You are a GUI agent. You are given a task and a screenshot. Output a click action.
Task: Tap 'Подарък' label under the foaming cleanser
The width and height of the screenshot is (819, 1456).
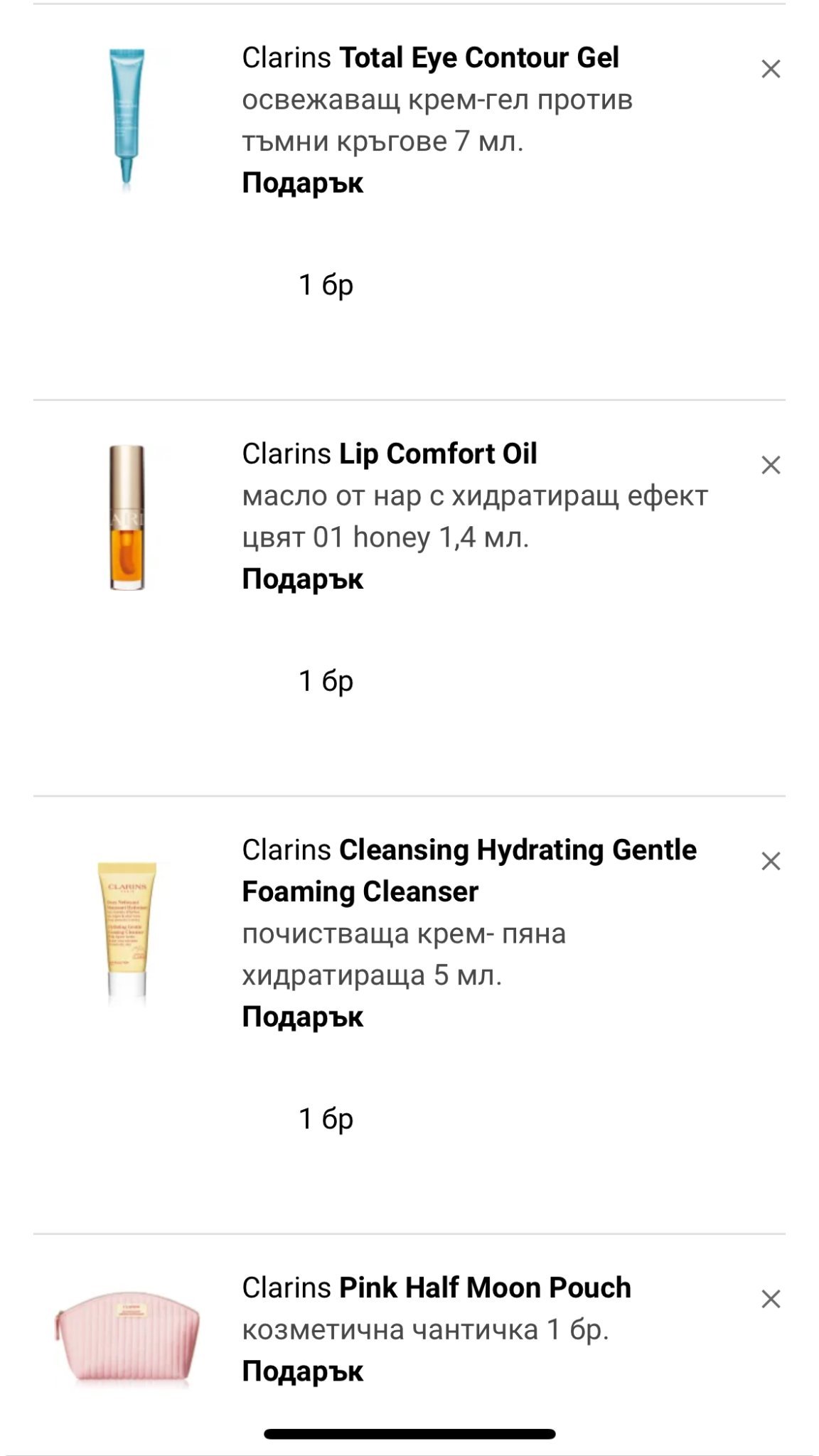302,1017
